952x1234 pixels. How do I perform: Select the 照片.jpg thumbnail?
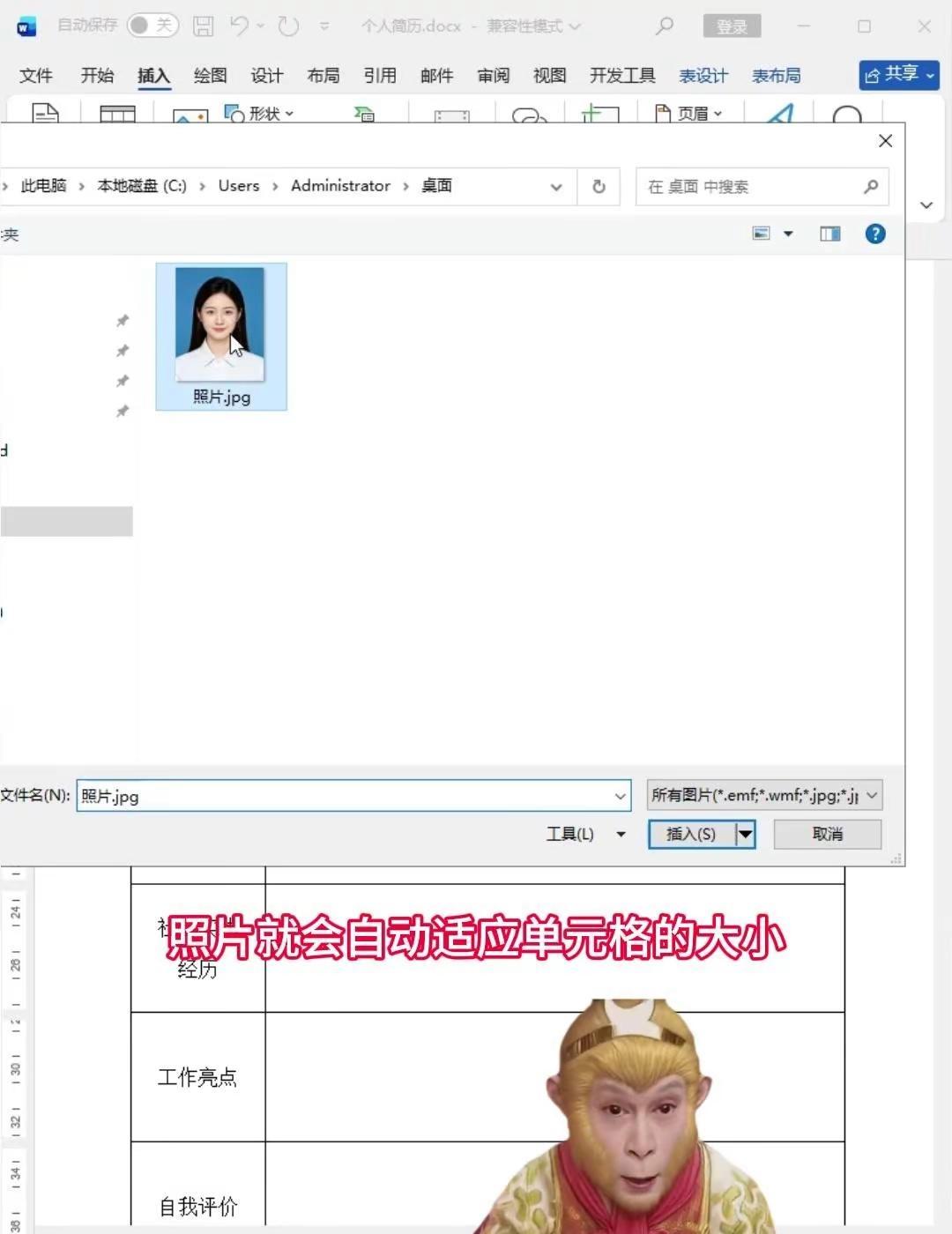tap(221, 337)
